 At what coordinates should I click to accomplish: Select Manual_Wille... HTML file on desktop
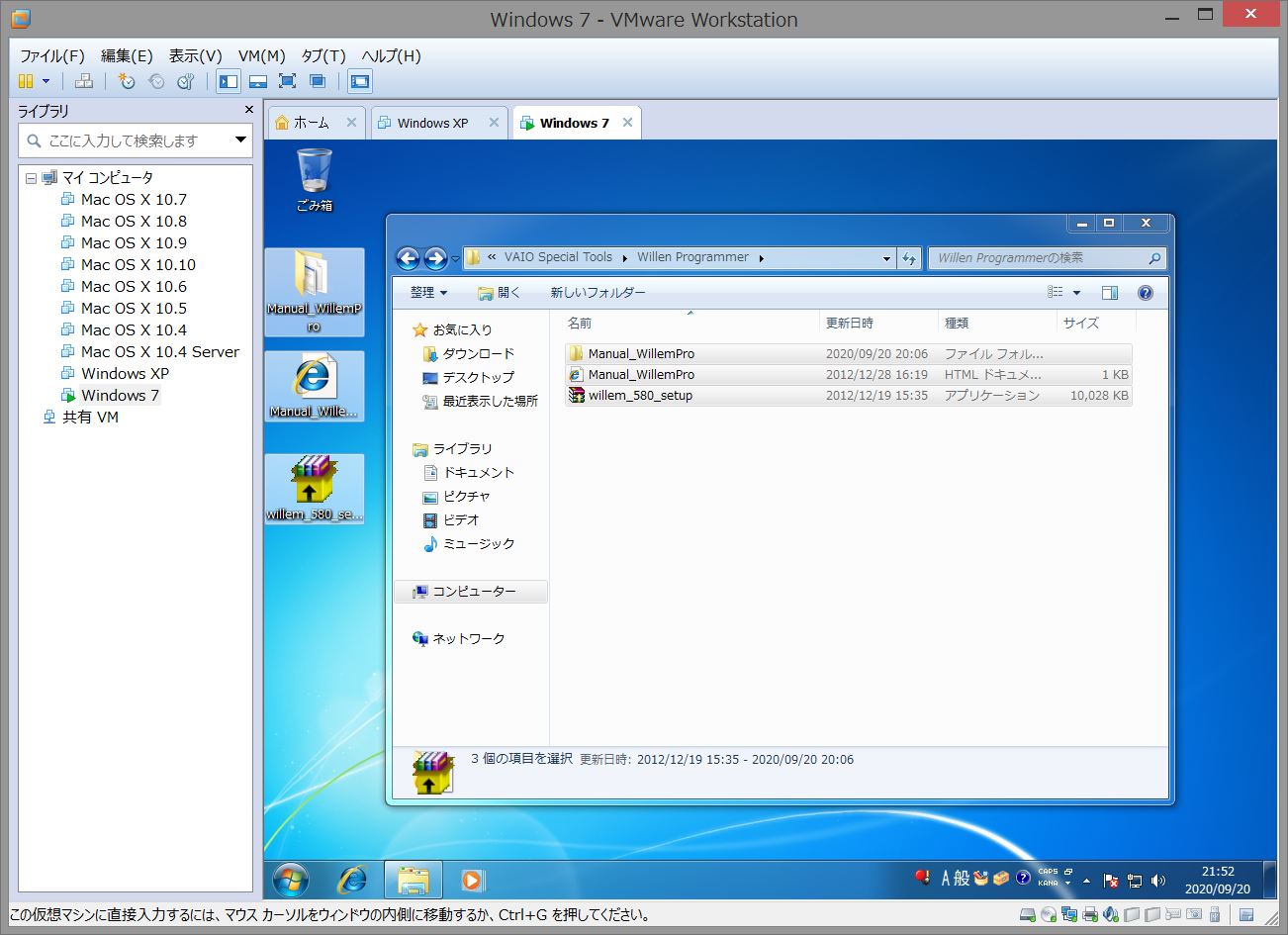(x=314, y=387)
